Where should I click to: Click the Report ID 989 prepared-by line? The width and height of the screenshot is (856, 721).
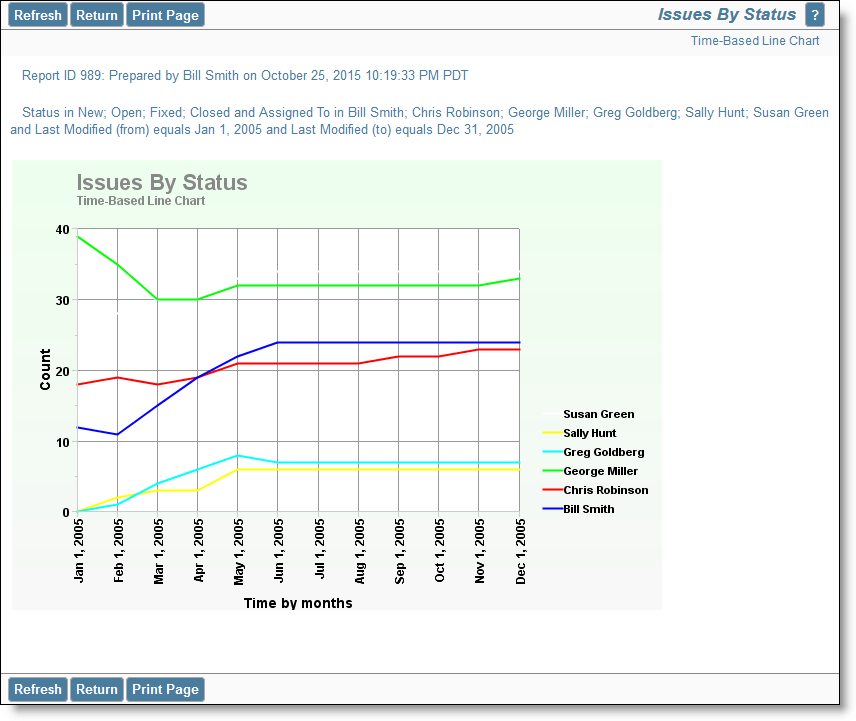coord(245,75)
